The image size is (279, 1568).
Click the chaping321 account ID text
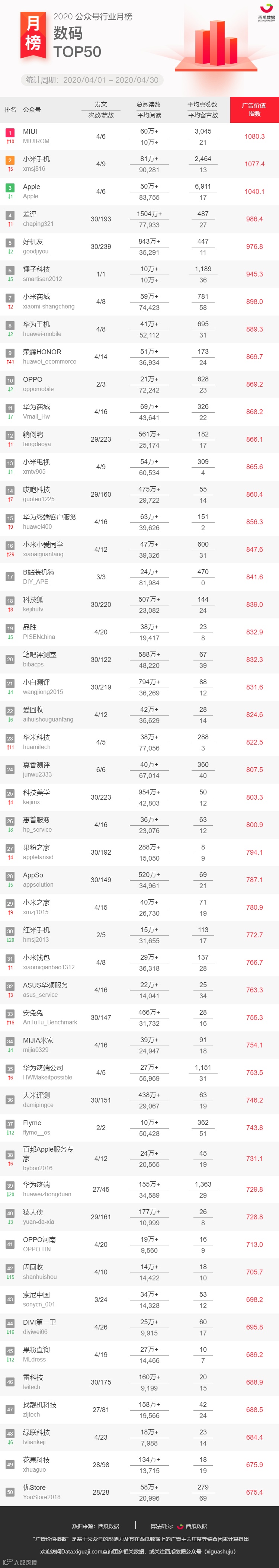[38, 224]
